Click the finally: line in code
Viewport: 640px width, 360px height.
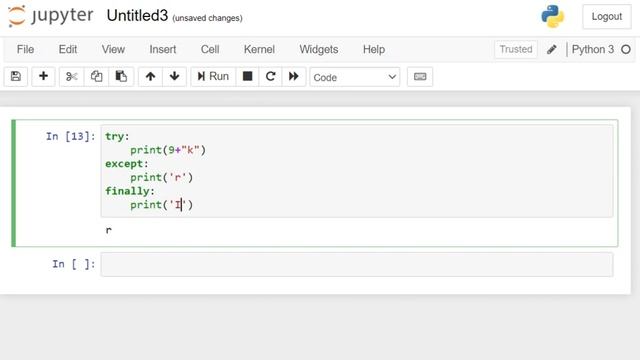(x=130, y=191)
